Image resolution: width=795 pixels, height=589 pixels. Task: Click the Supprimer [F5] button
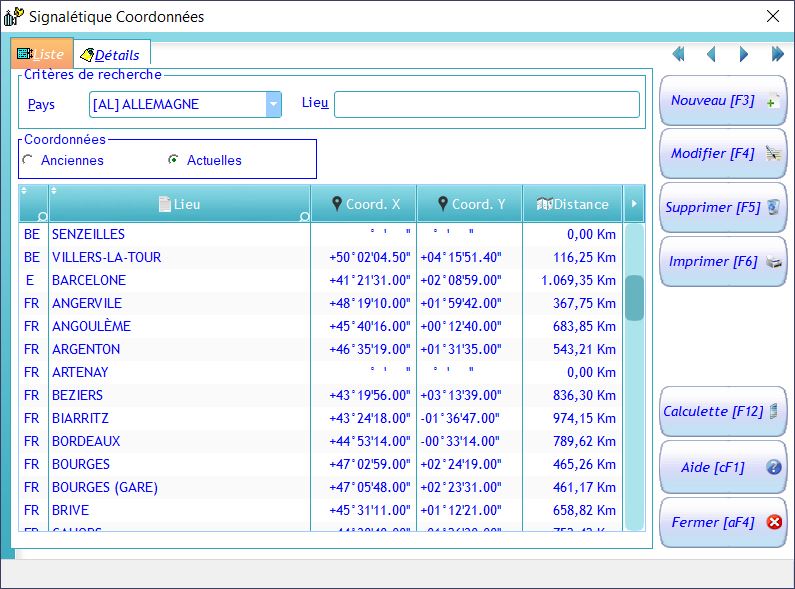pyautogui.click(x=723, y=207)
